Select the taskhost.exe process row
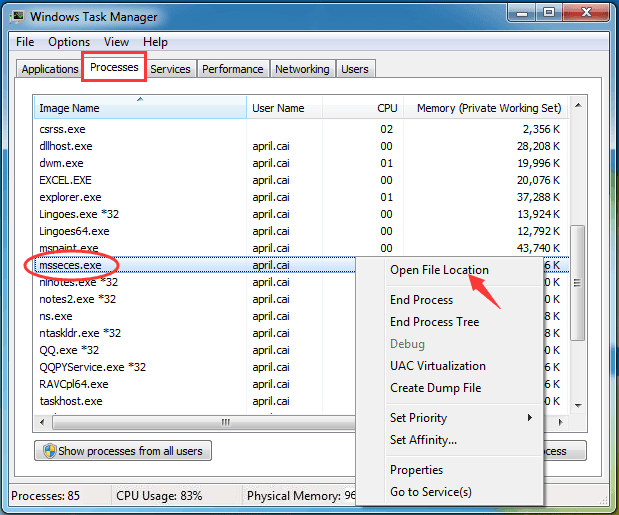This screenshot has height=515, width=619. click(195, 401)
